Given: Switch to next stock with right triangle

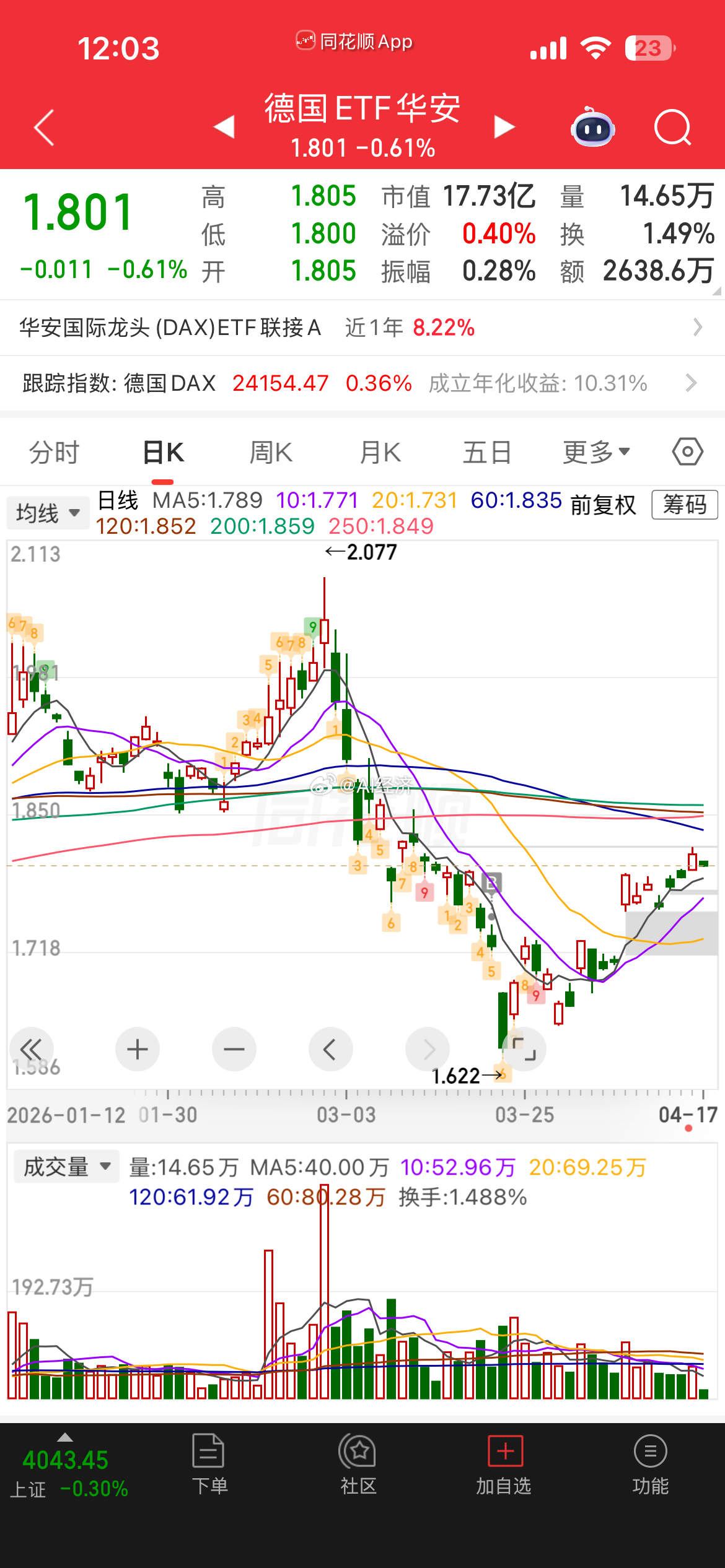Looking at the screenshot, I should coord(504,127).
